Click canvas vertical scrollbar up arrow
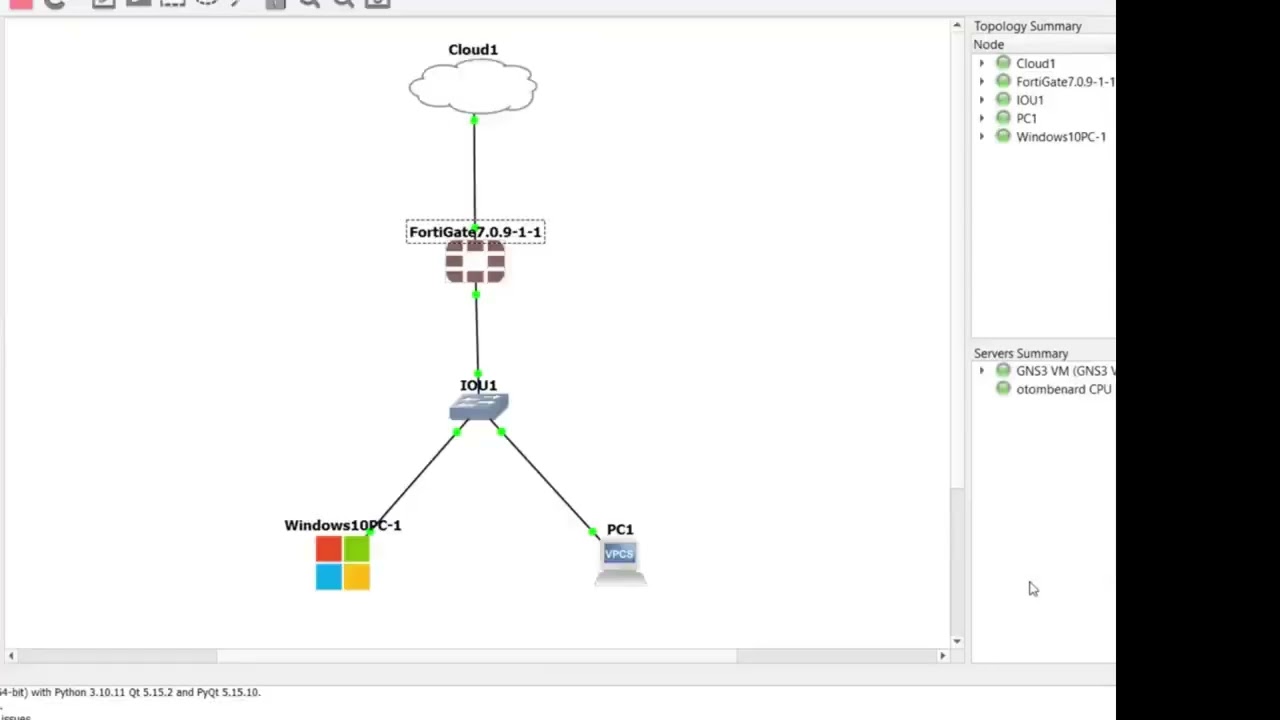 point(957,25)
